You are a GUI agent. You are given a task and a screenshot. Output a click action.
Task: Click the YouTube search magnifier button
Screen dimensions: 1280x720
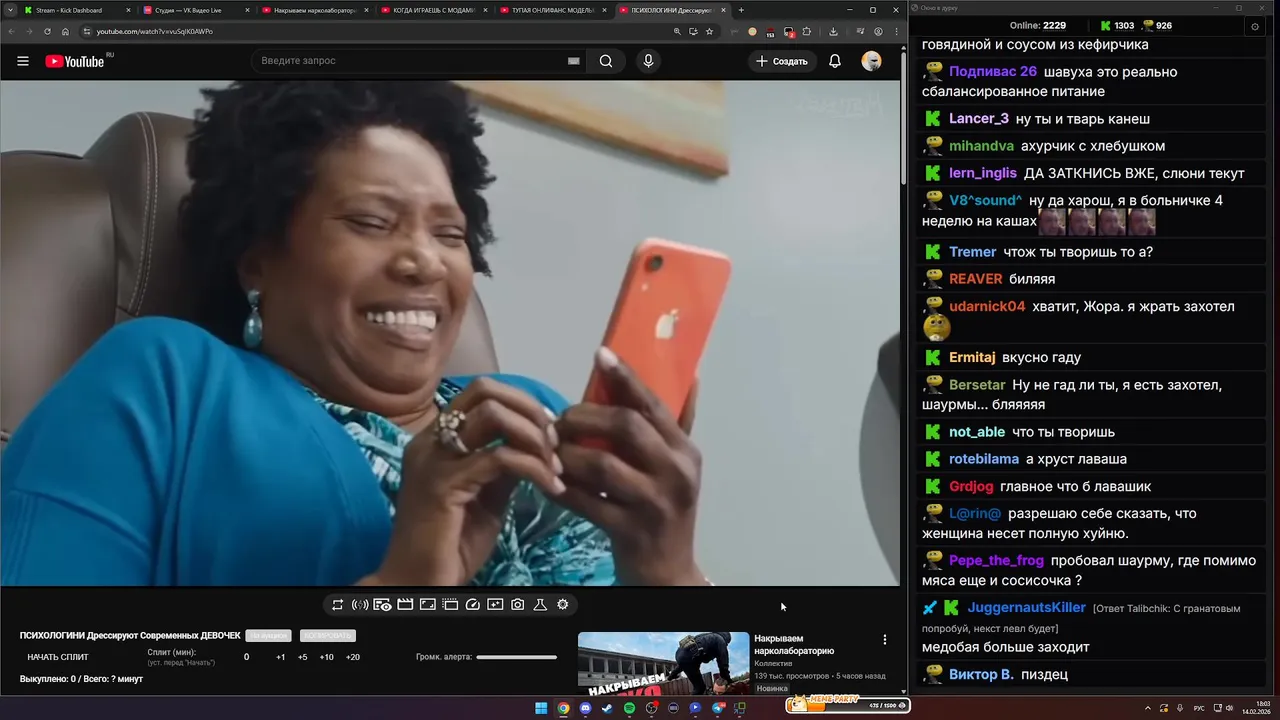606,61
